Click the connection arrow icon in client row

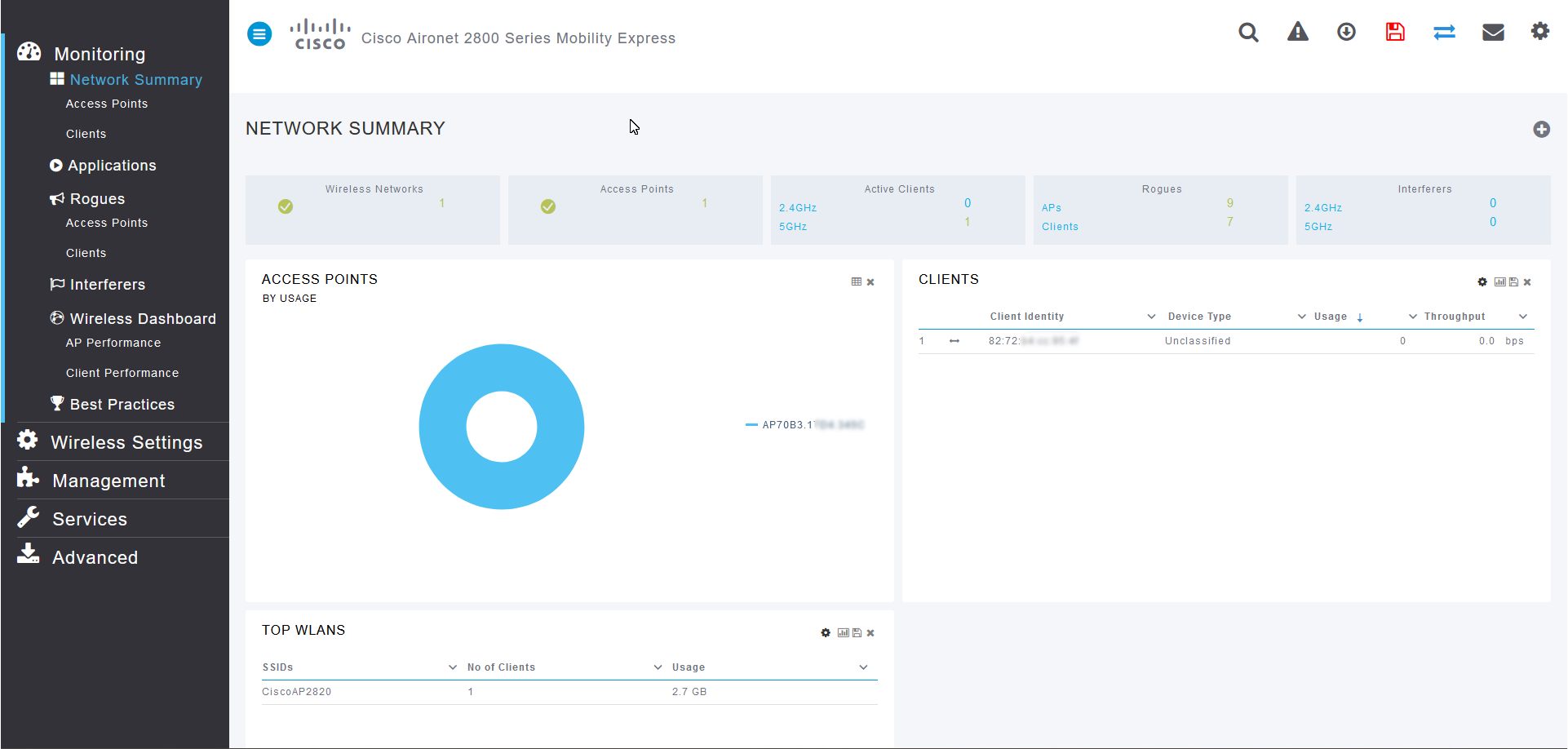[x=955, y=341]
